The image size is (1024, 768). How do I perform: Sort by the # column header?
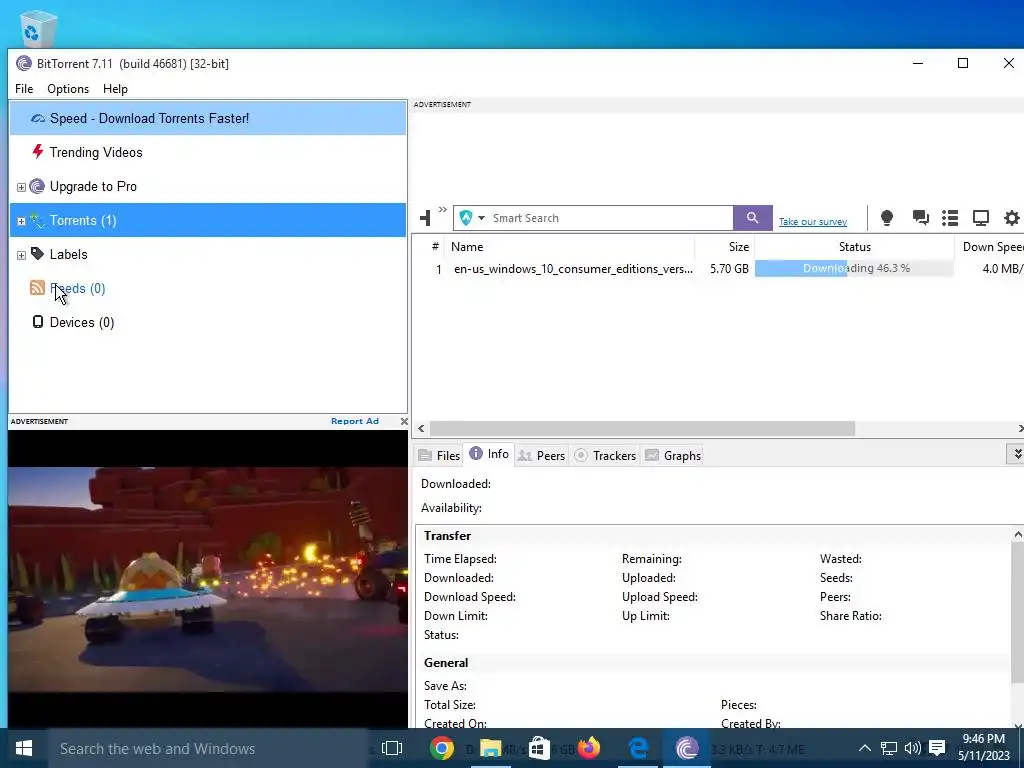(435, 247)
